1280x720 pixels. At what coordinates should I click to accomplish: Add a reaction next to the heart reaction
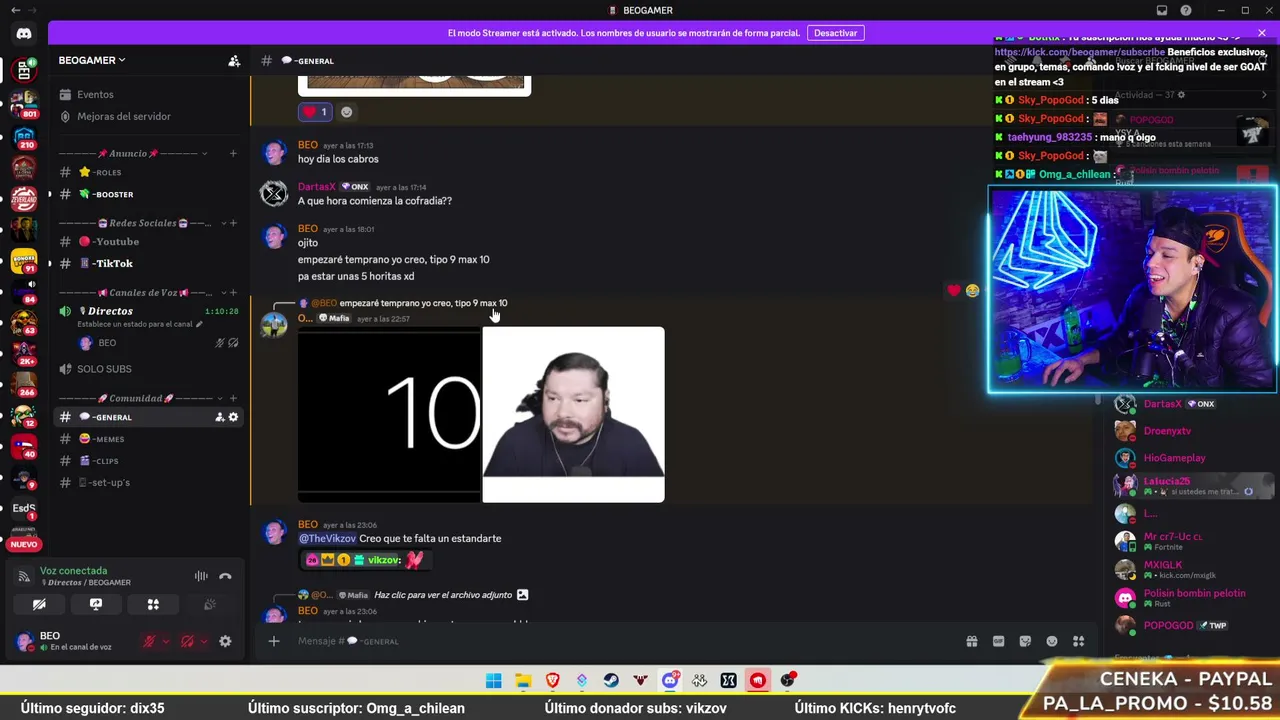(347, 112)
